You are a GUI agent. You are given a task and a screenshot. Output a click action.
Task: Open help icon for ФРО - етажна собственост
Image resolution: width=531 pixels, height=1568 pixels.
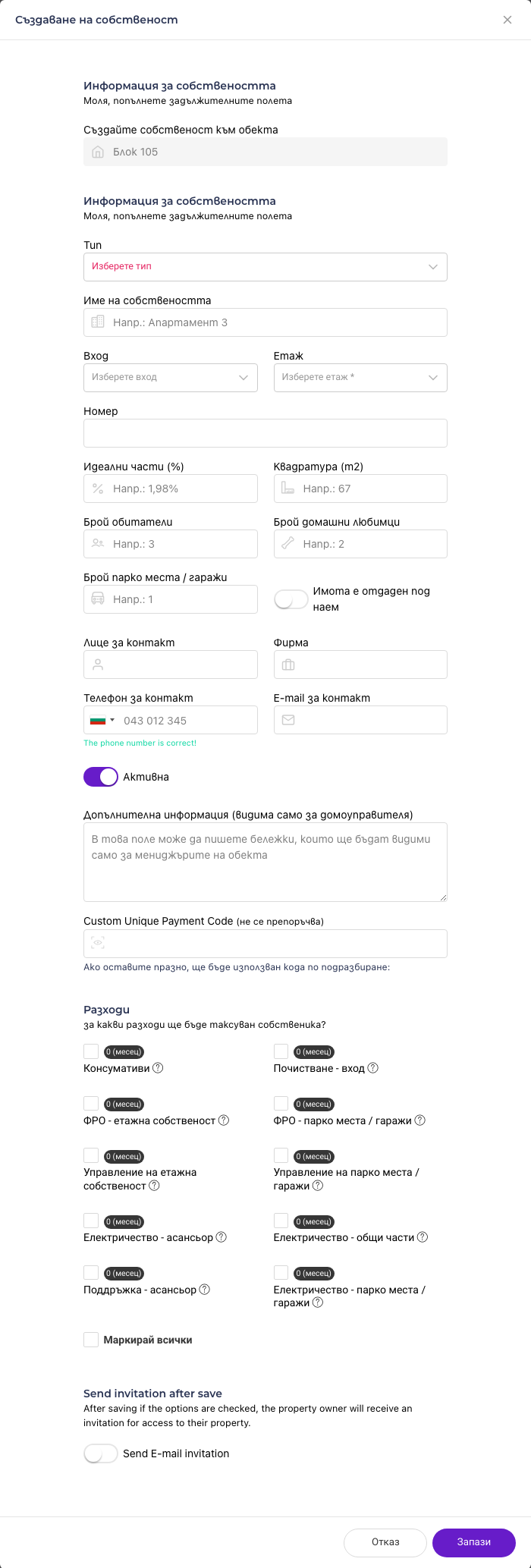(x=224, y=1120)
